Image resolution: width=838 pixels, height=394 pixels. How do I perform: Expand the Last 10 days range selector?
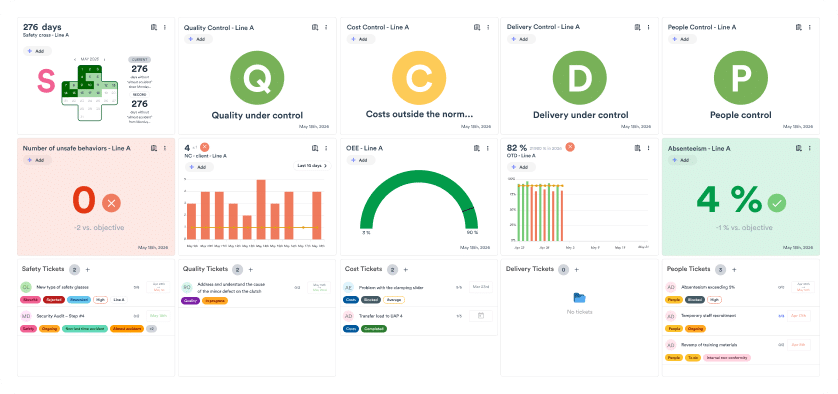(312, 166)
